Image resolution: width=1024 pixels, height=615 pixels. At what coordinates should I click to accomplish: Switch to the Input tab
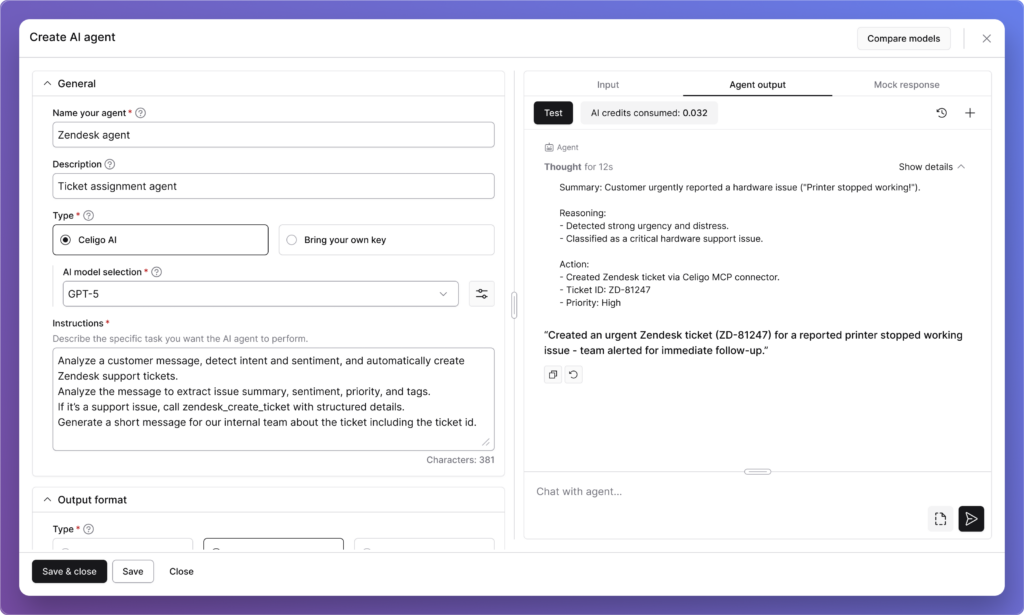pyautogui.click(x=608, y=85)
